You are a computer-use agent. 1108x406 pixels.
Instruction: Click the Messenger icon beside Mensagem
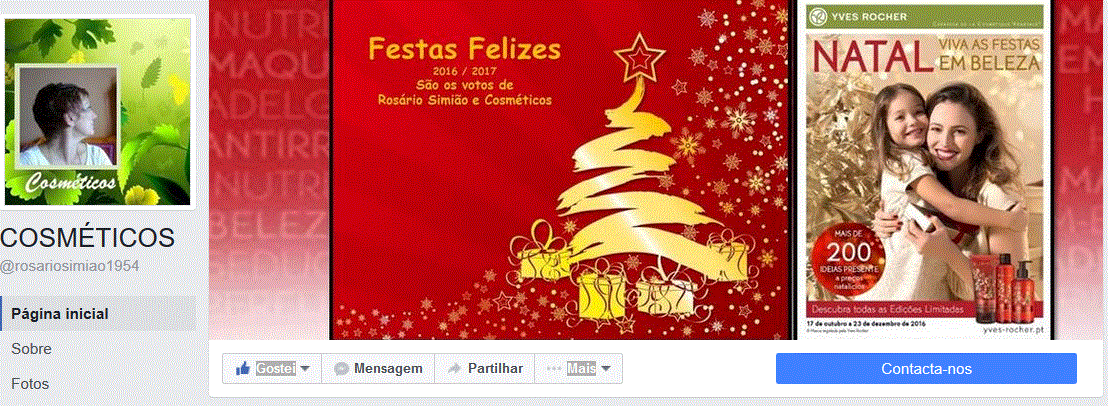[341, 369]
